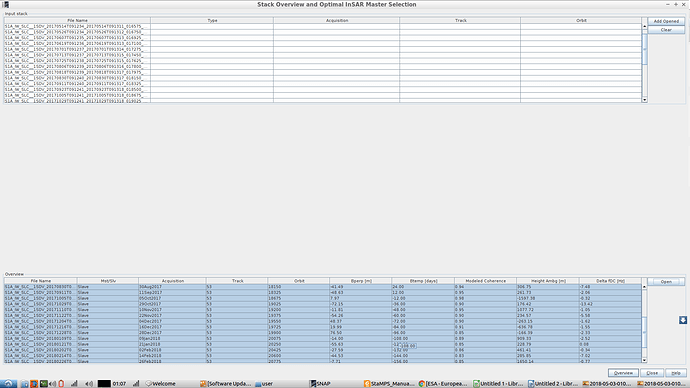Click input stack scrollbar down arrow
The height and width of the screenshot is (388, 690).
coord(644,100)
